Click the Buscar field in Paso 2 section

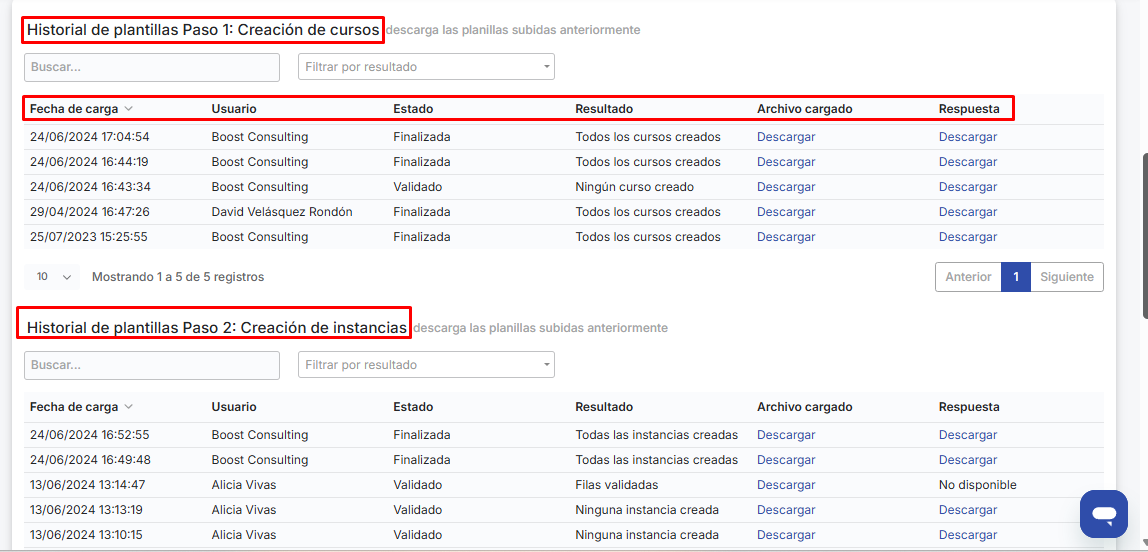click(152, 365)
